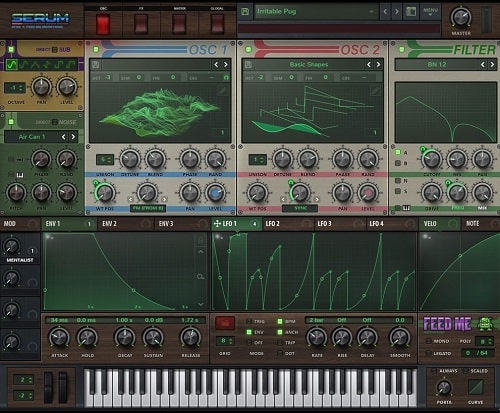500x413 pixels.
Task: Click the LFO RATE knob
Action: point(317,338)
